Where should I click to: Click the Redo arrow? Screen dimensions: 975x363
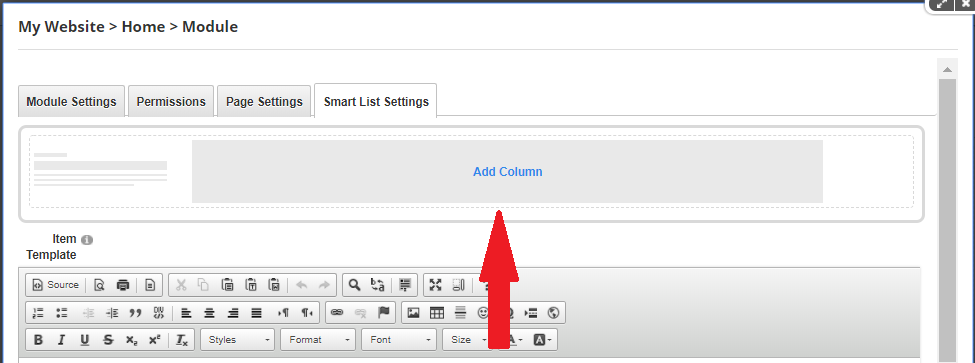[x=324, y=285]
